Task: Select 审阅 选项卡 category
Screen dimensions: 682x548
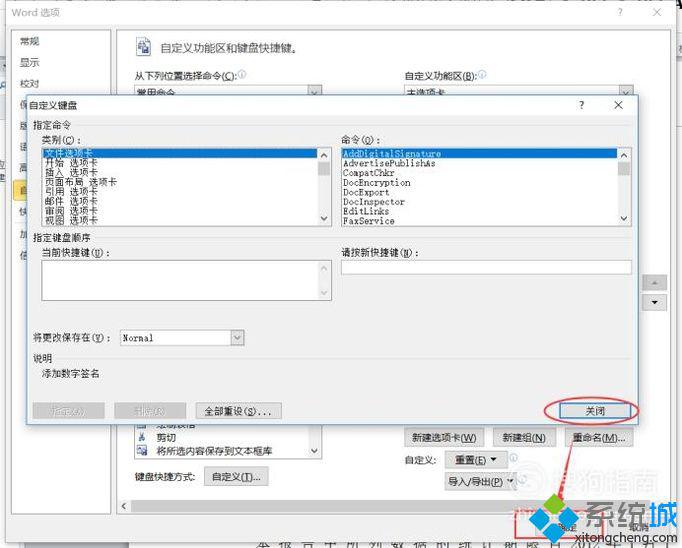Action: click(x=180, y=211)
